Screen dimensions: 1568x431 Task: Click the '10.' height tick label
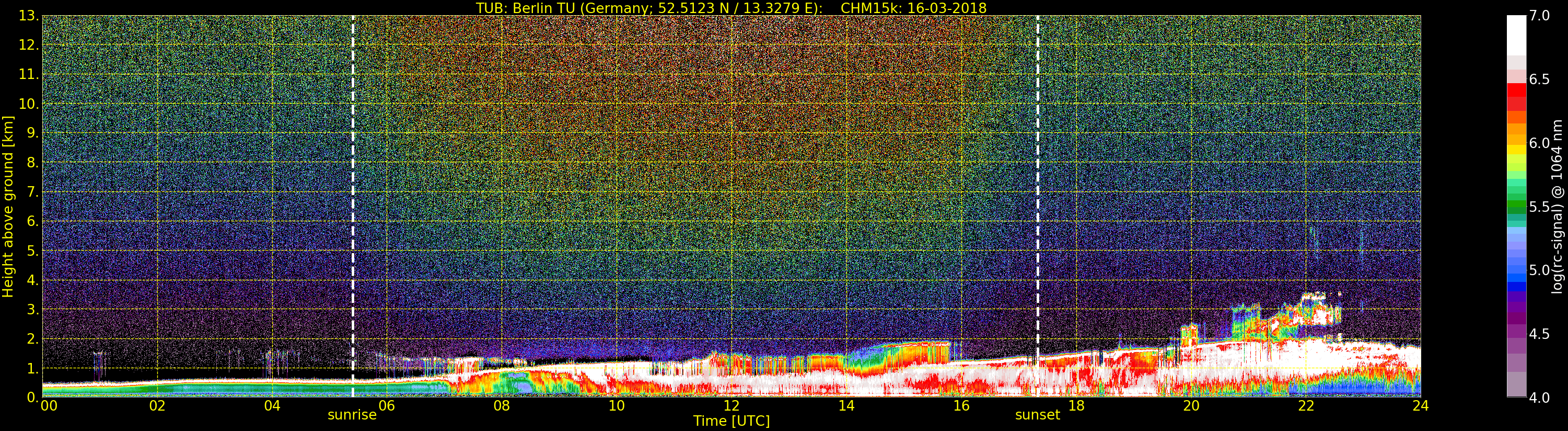tap(29, 104)
